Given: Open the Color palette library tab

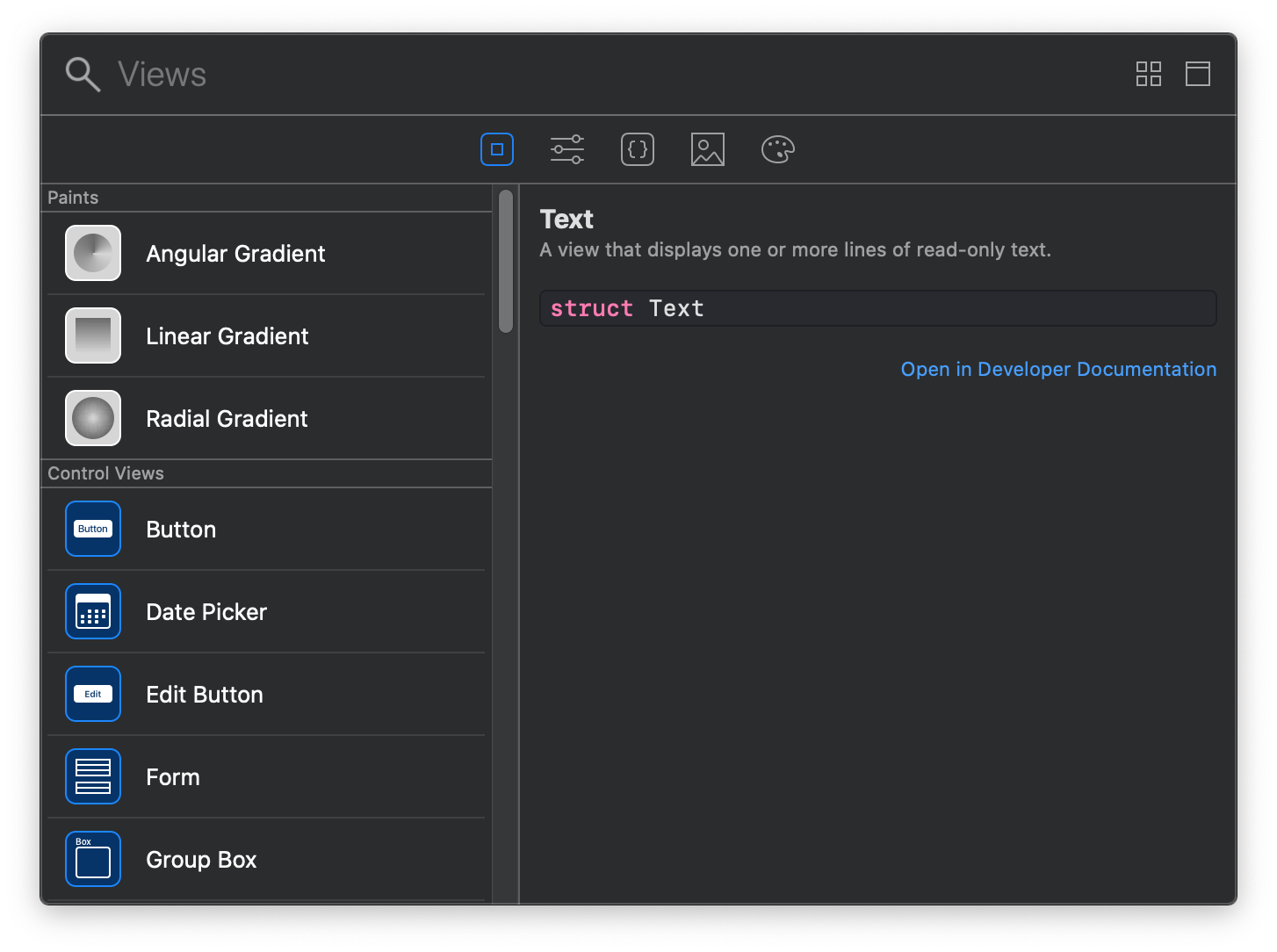Looking at the screenshot, I should pos(777,149).
